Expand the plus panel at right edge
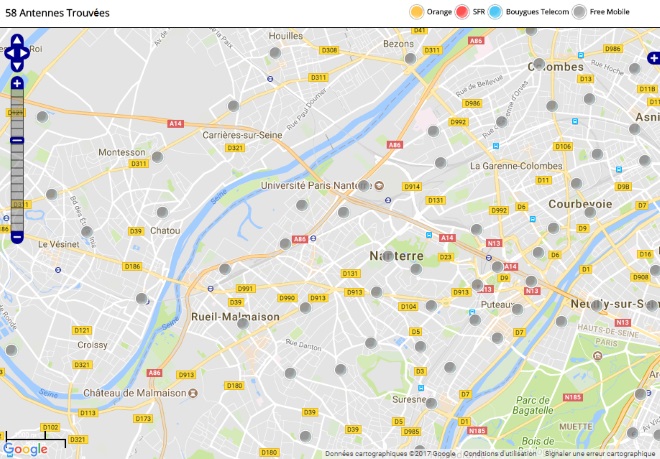Screen dimensions: 660x459 pyautogui.click(x=654, y=58)
